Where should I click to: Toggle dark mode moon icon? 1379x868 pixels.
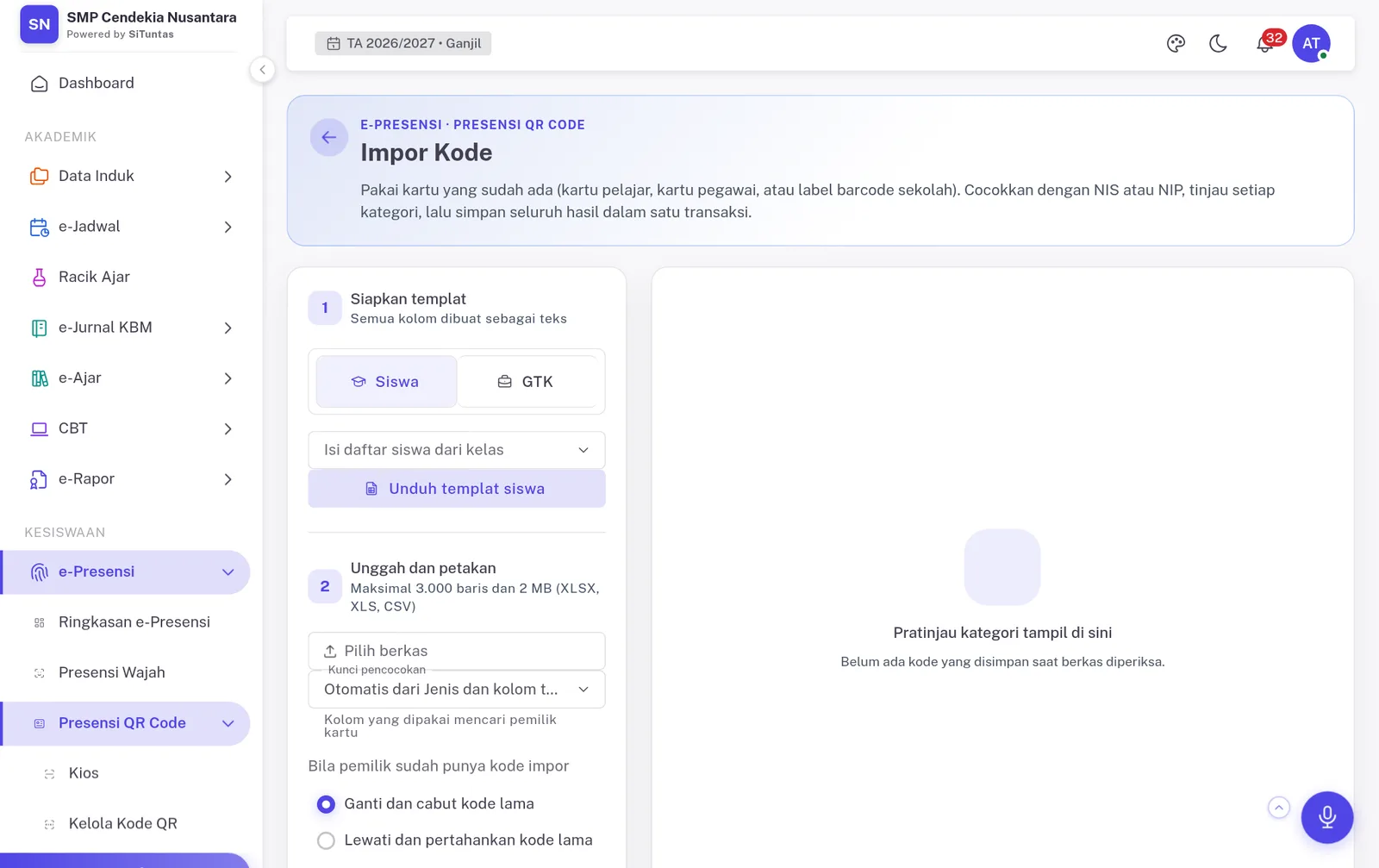pos(1218,43)
